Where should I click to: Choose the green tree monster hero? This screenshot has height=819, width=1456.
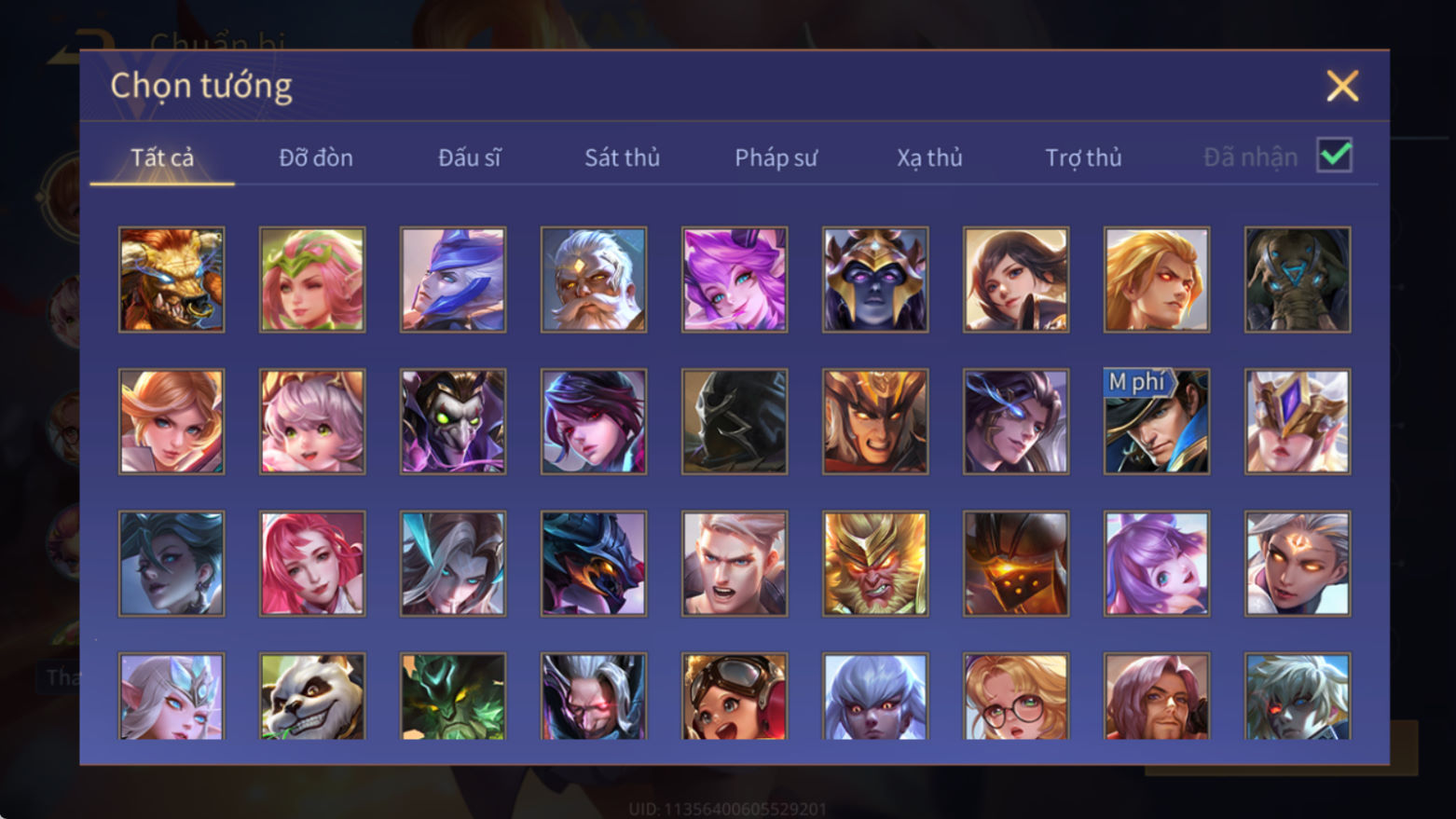(453, 697)
